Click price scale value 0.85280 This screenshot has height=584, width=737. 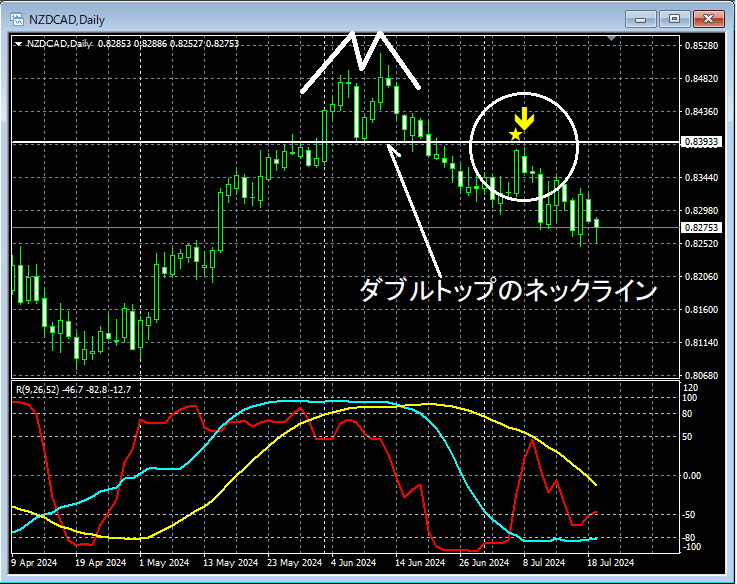(x=702, y=46)
